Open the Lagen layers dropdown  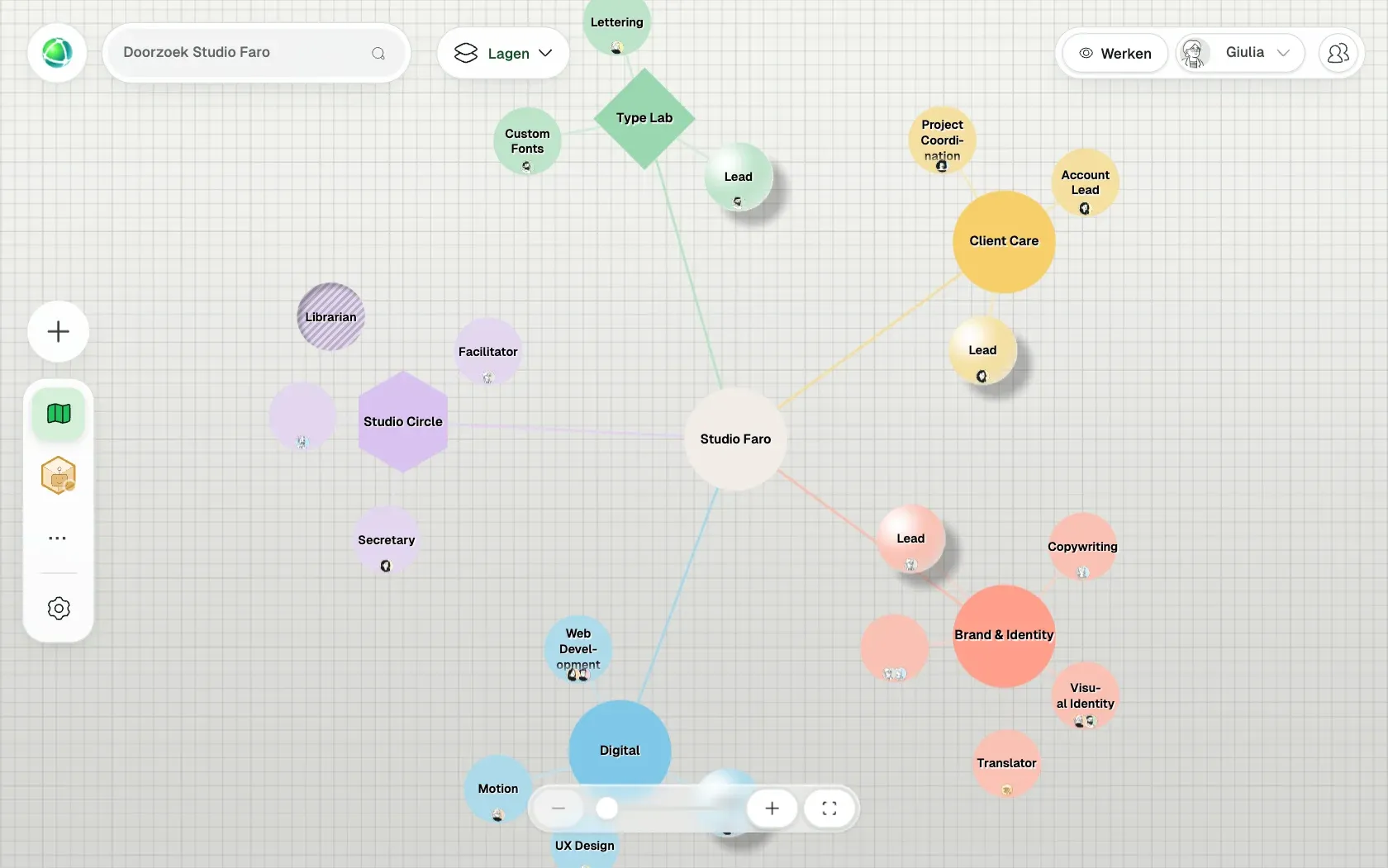[x=503, y=53]
